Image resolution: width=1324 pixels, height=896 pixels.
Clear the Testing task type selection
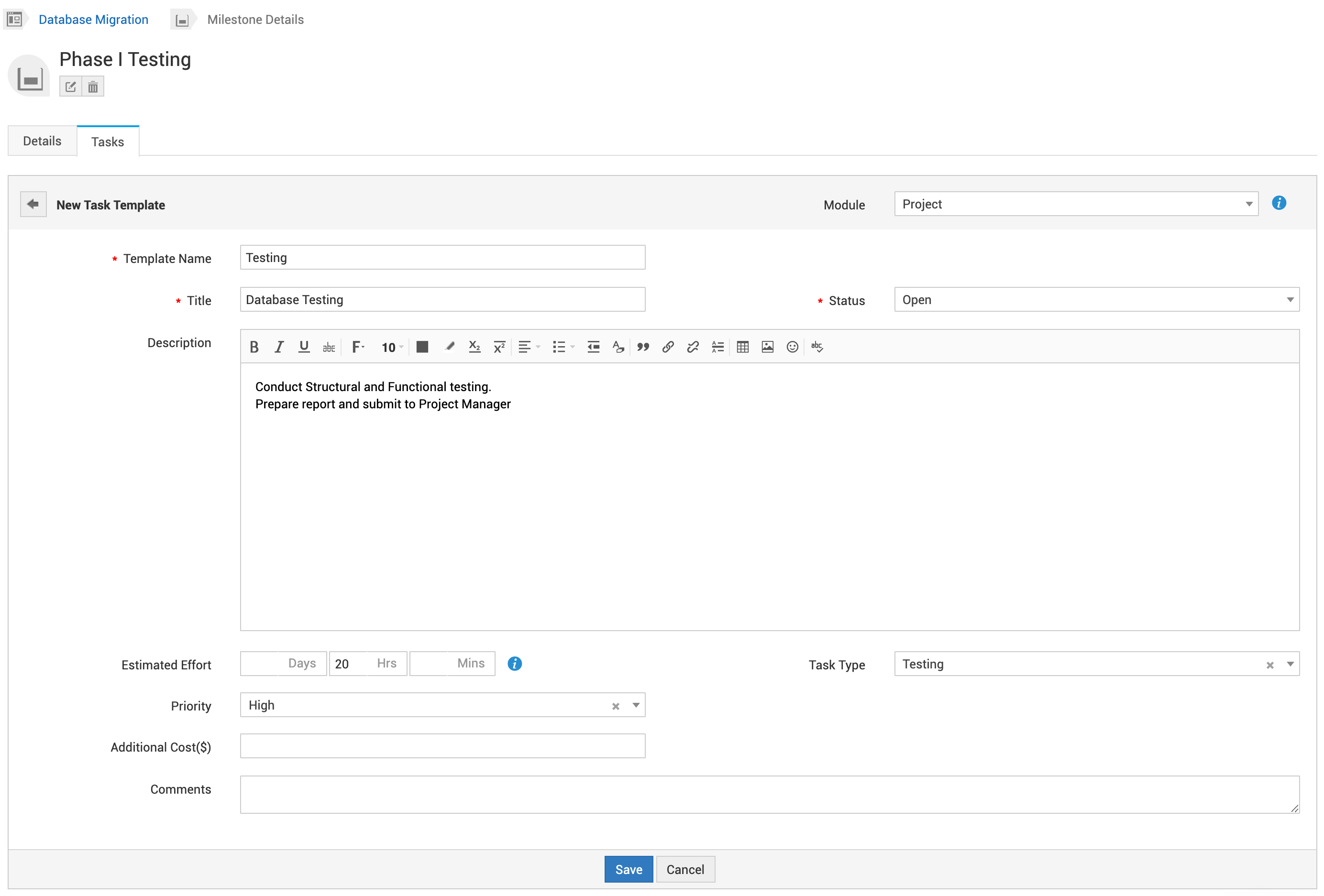tap(1270, 665)
